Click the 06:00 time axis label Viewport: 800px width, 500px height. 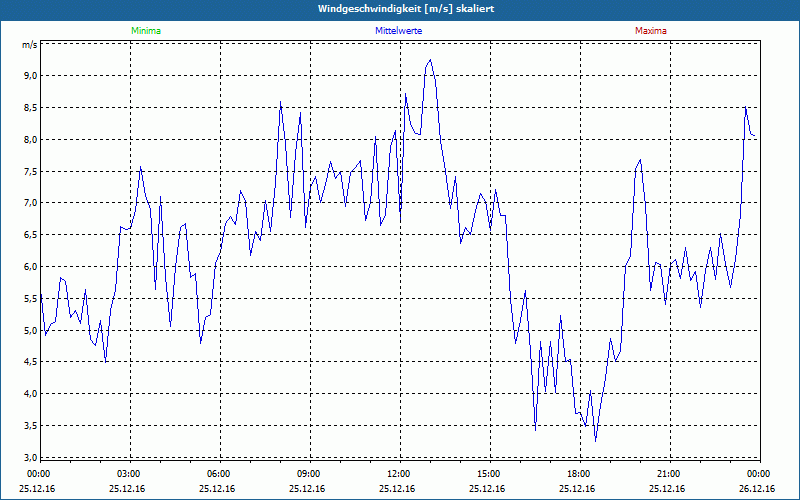click(x=220, y=474)
